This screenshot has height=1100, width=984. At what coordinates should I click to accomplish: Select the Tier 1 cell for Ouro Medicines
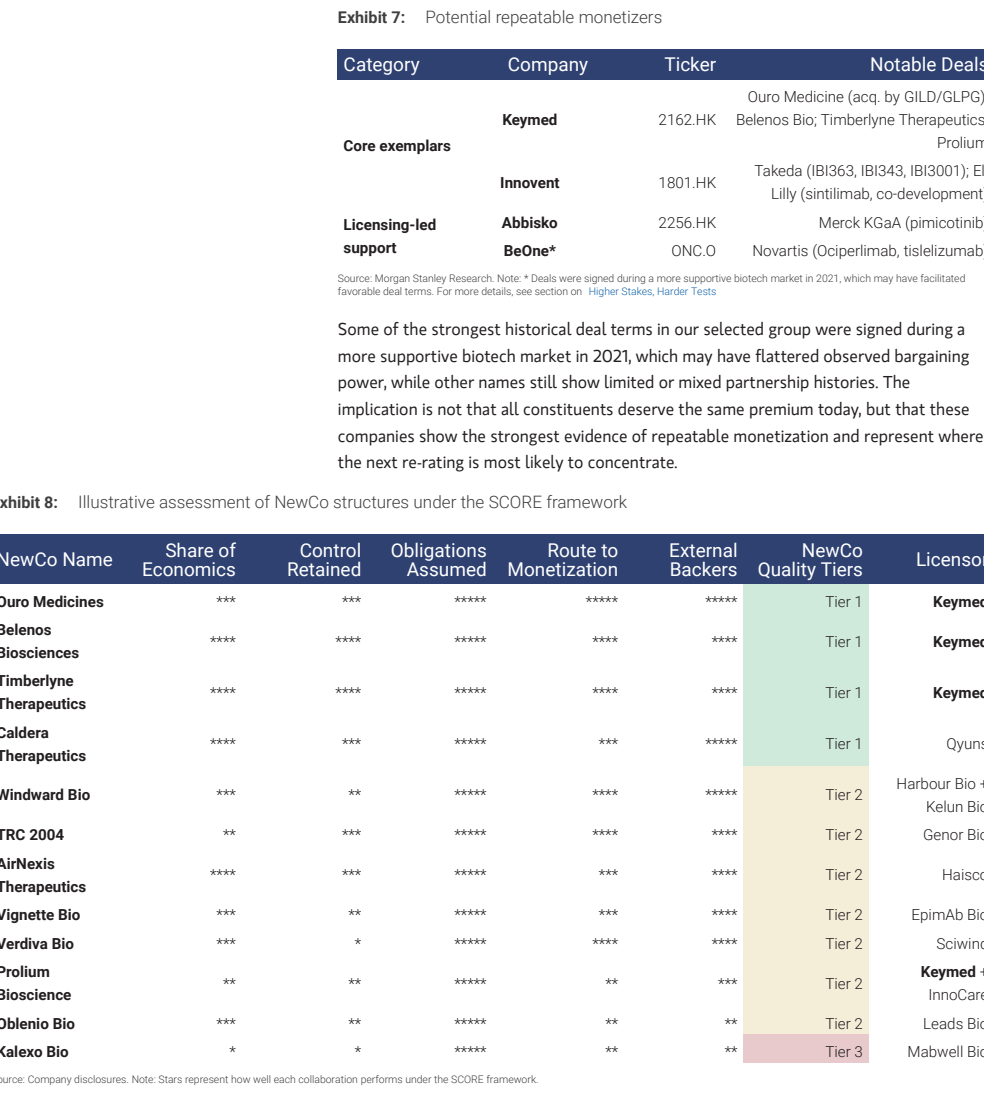pos(806,602)
